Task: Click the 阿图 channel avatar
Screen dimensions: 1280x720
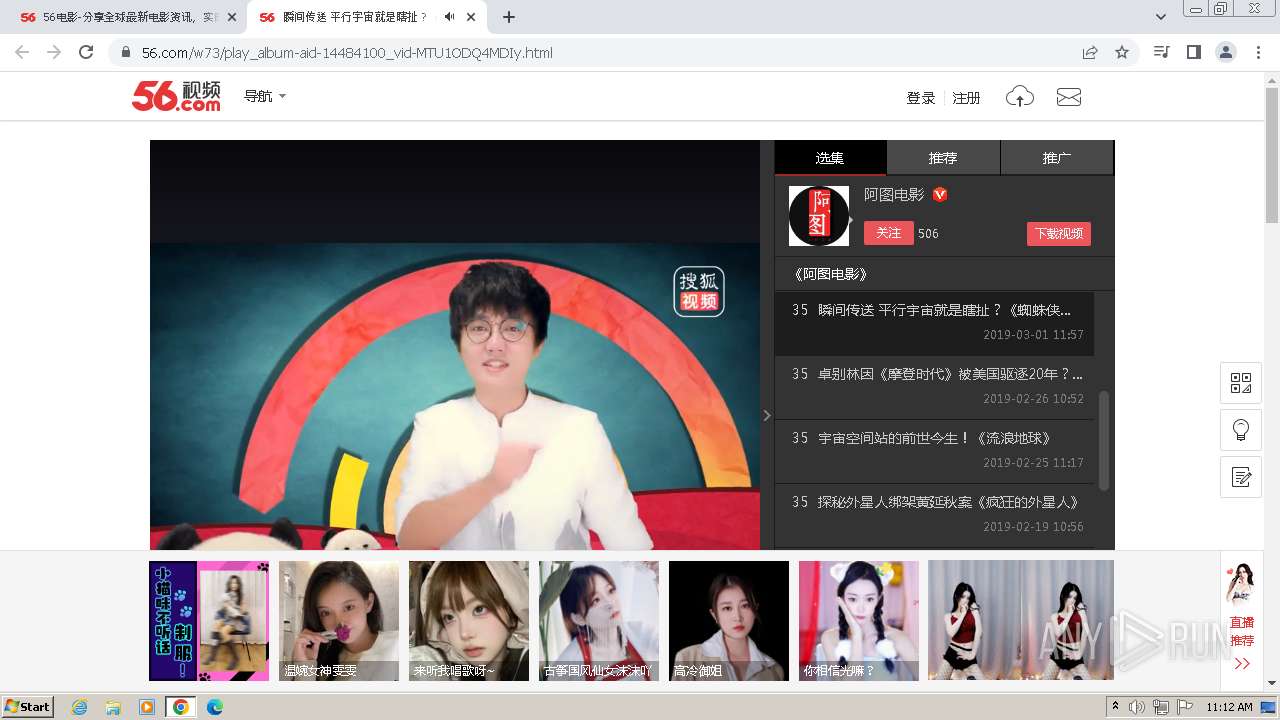Action: coord(819,216)
